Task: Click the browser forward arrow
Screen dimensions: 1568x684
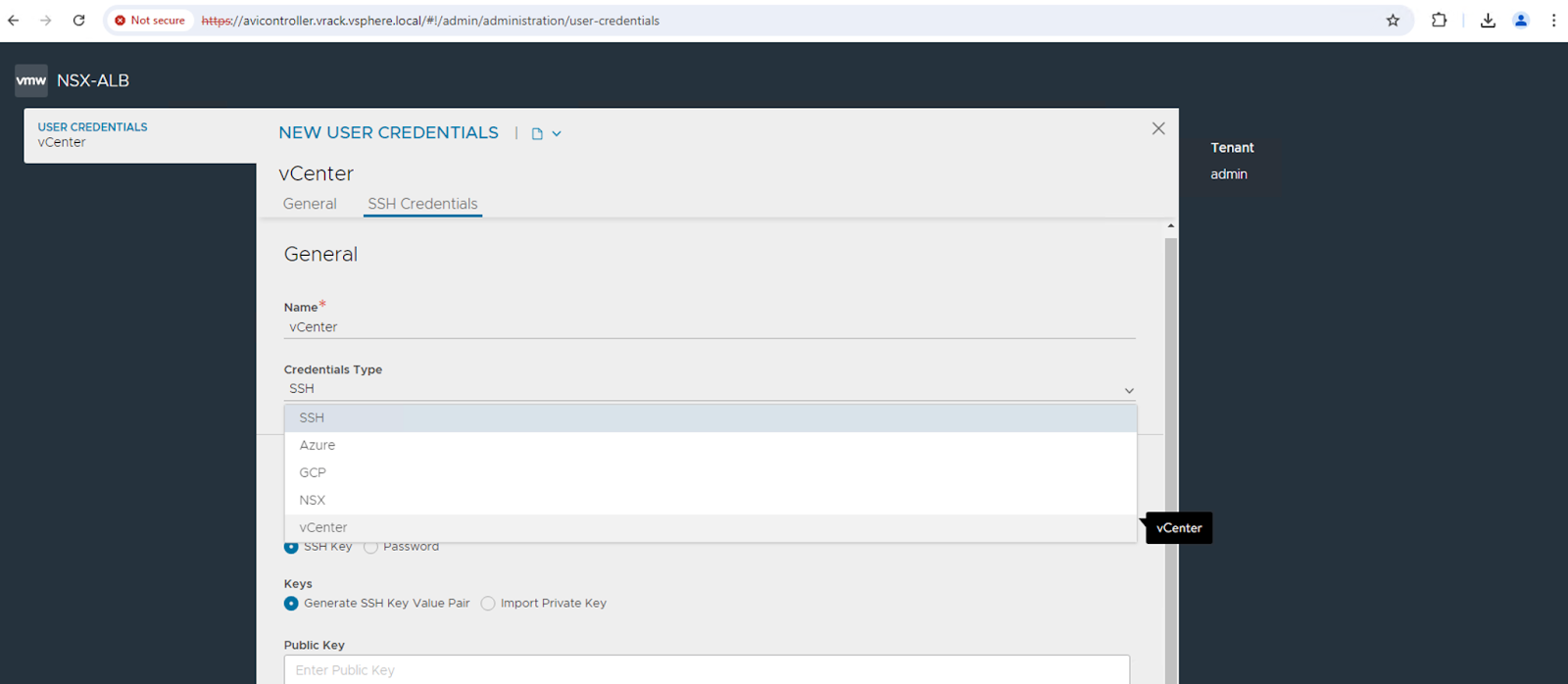Action: [x=46, y=20]
